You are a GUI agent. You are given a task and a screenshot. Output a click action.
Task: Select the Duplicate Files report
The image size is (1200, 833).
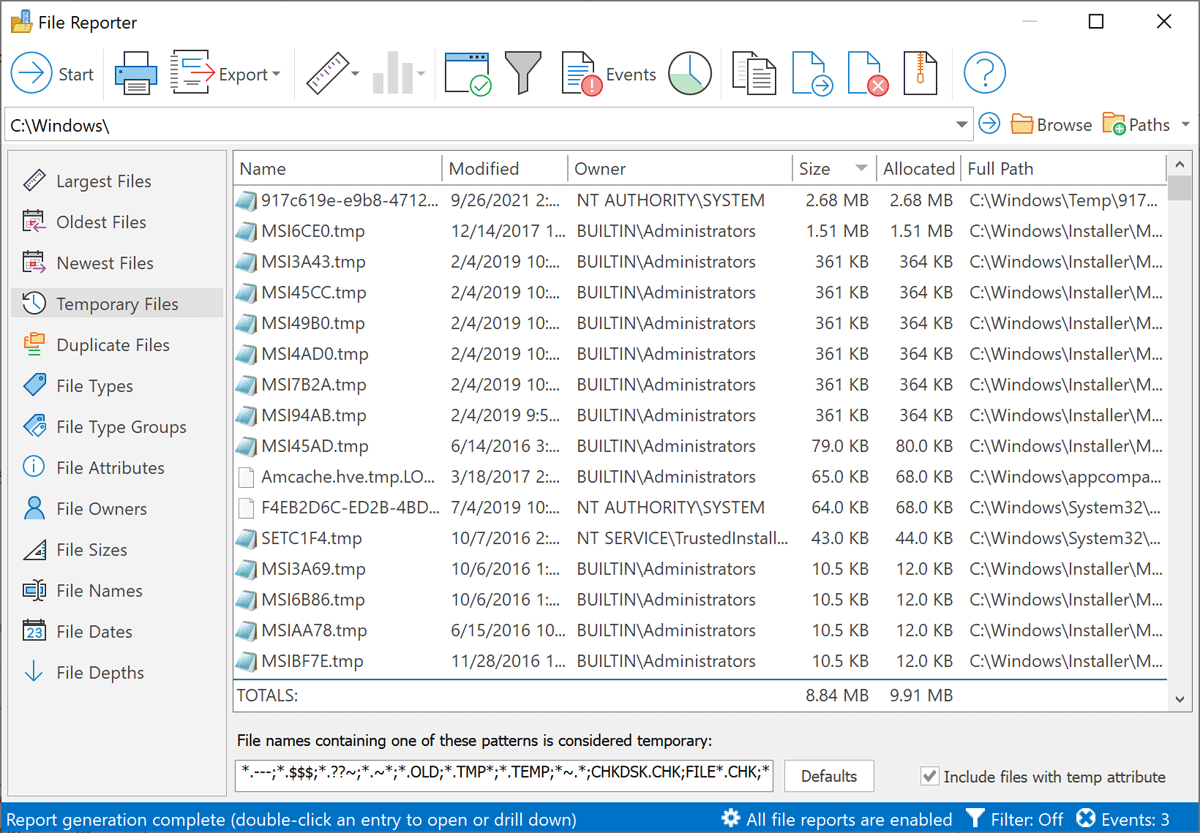point(117,345)
